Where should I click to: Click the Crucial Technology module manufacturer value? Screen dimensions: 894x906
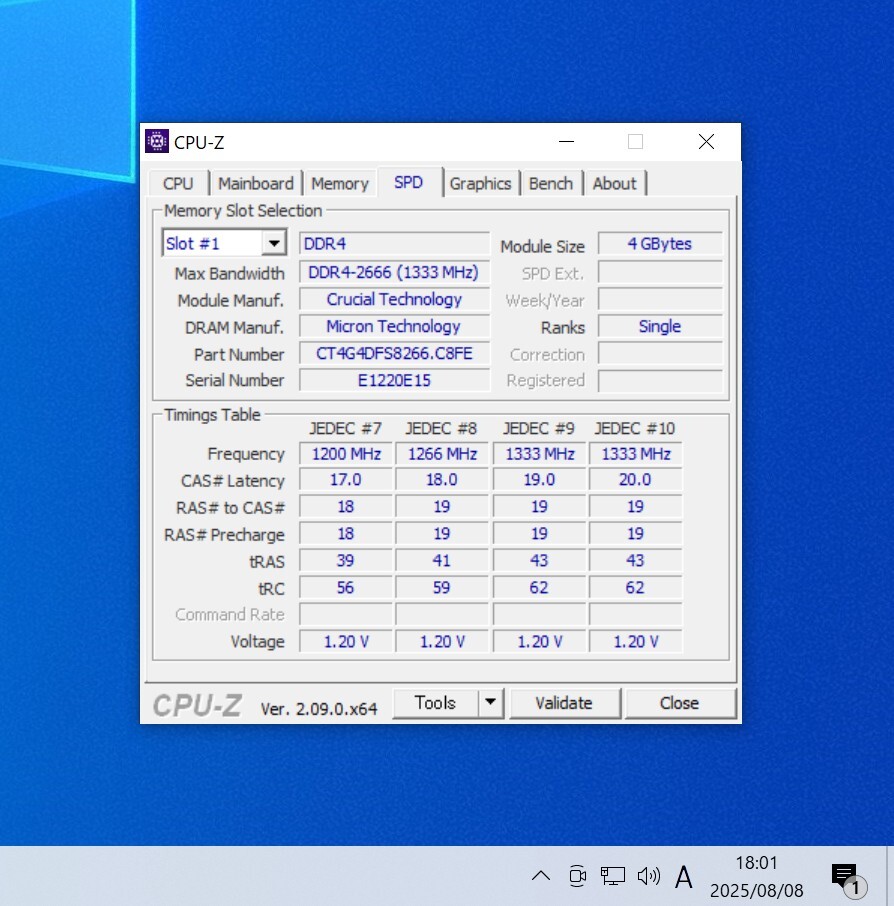click(x=394, y=299)
